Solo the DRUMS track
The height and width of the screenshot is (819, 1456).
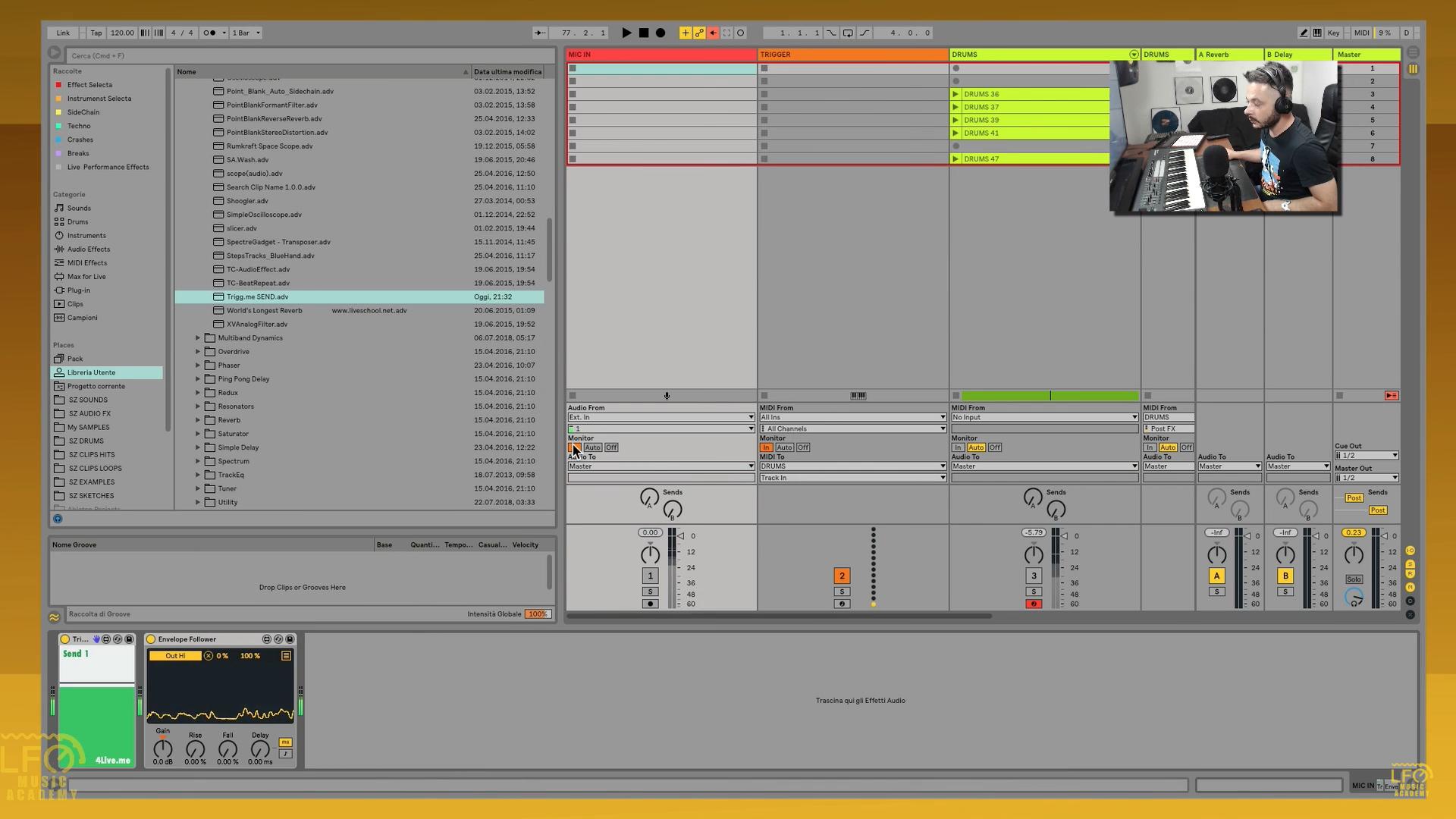point(1034,591)
